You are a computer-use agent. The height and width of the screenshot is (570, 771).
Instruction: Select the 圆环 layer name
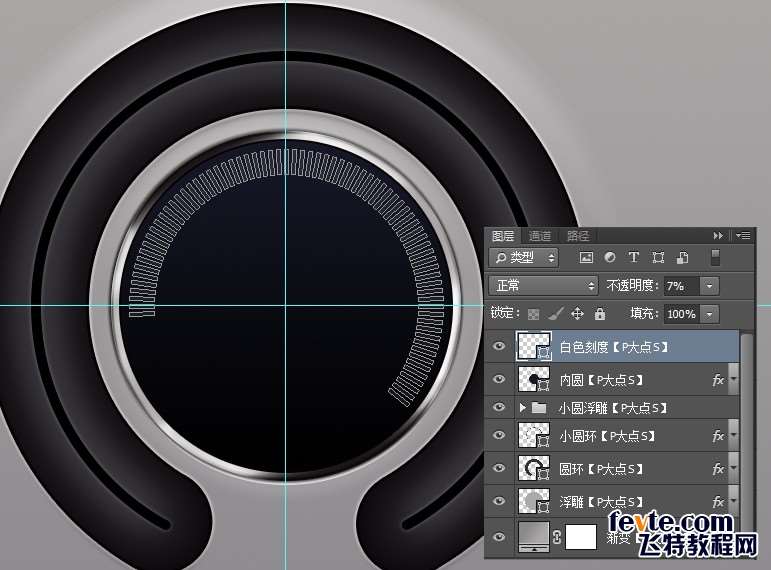pyautogui.click(x=601, y=469)
